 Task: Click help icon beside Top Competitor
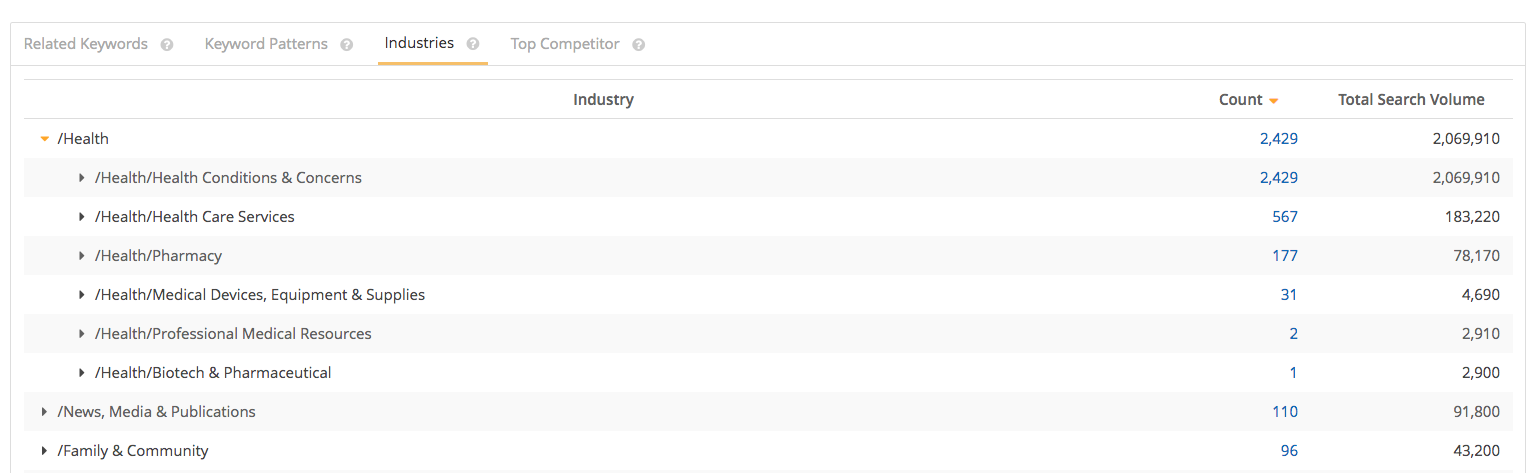pos(639,45)
